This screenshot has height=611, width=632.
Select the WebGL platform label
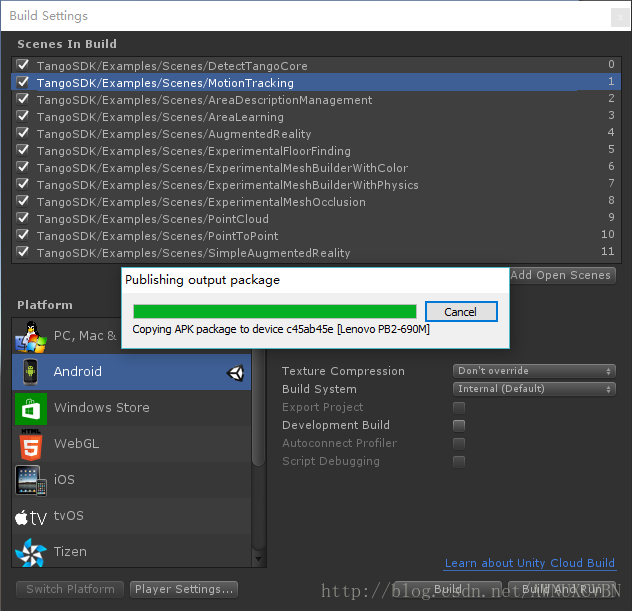click(x=77, y=444)
